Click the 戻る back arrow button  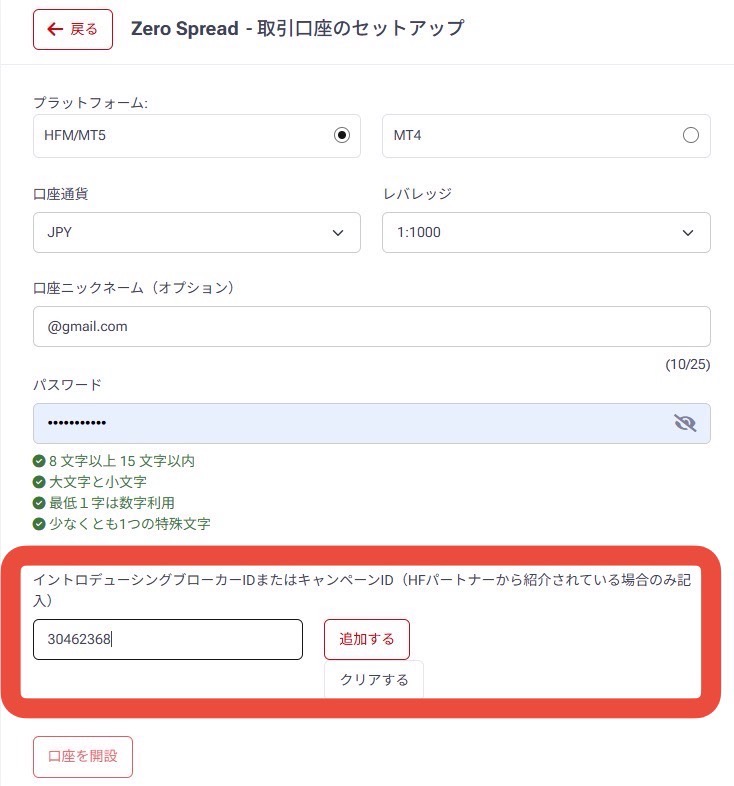(72, 29)
